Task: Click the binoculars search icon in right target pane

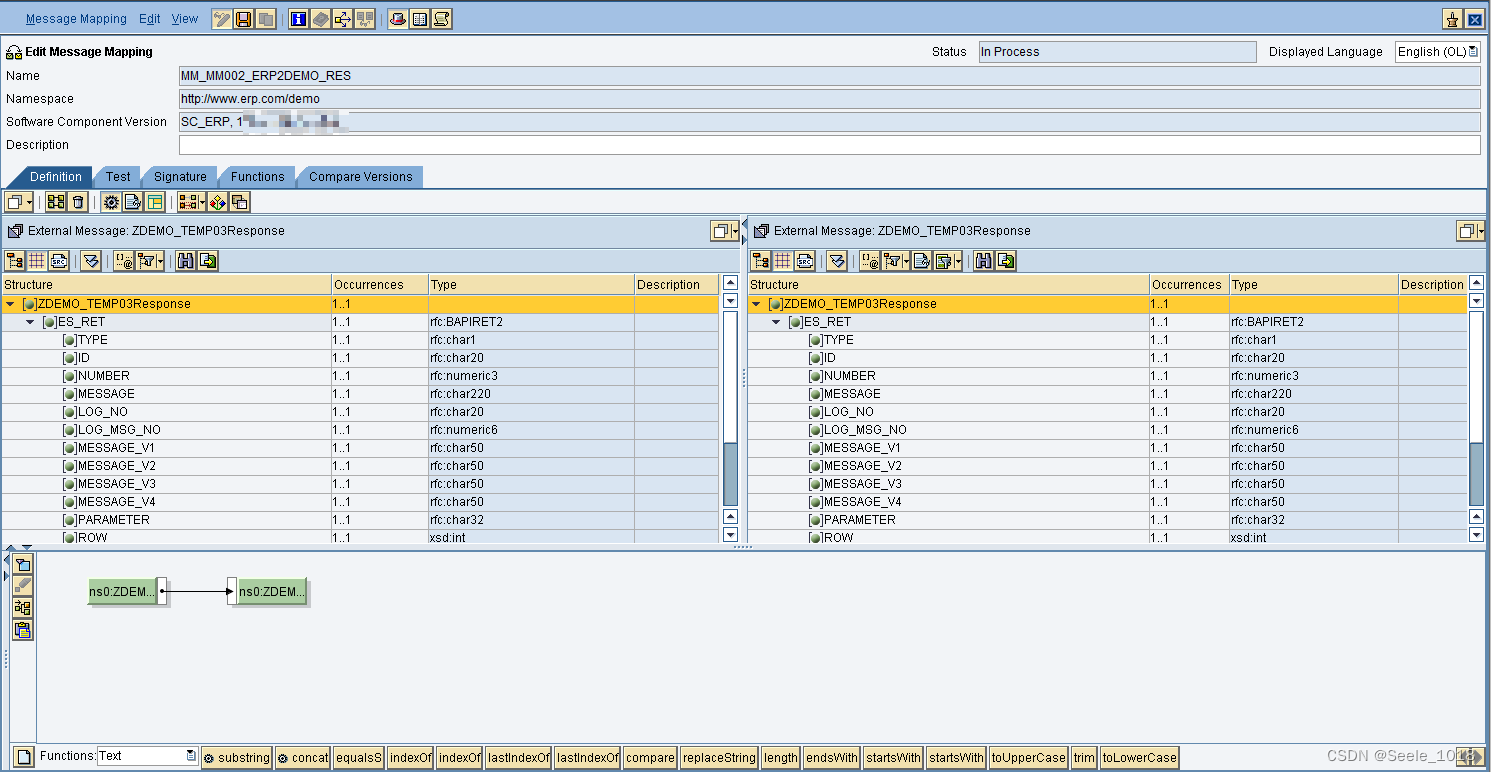Action: 983,261
